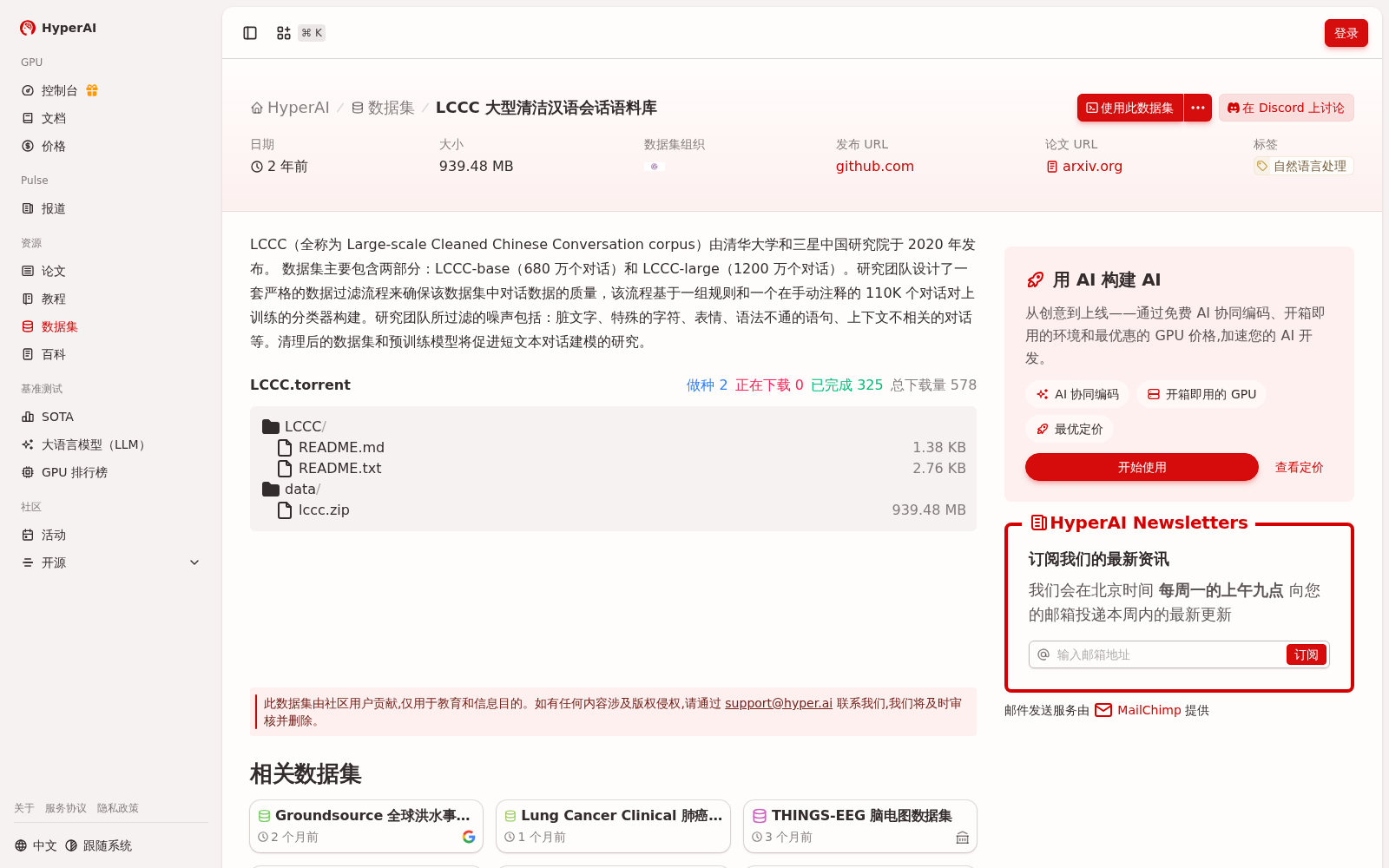Screen dimensions: 1389x868
Task: Open 隐私政策 footer link
Action: (x=118, y=808)
